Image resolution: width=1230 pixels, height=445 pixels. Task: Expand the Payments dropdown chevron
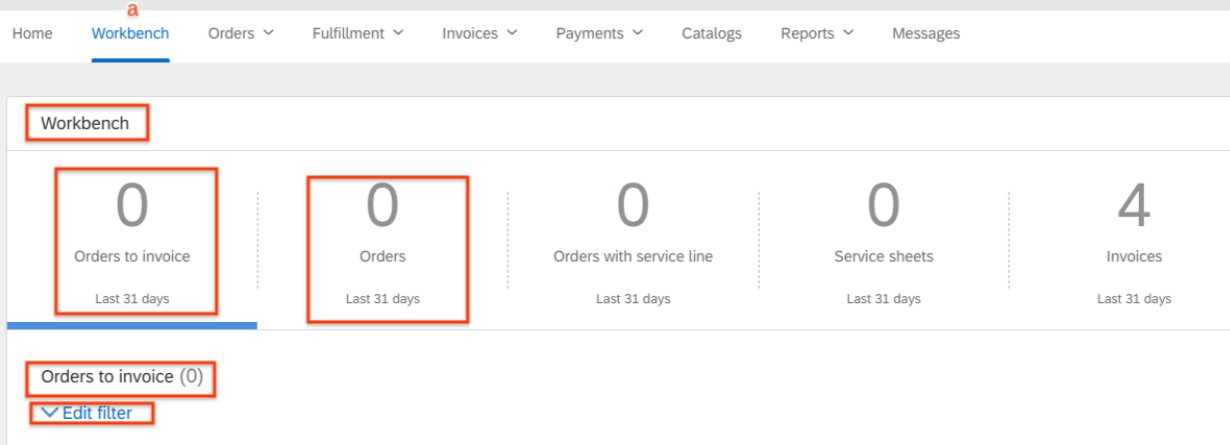coord(637,33)
